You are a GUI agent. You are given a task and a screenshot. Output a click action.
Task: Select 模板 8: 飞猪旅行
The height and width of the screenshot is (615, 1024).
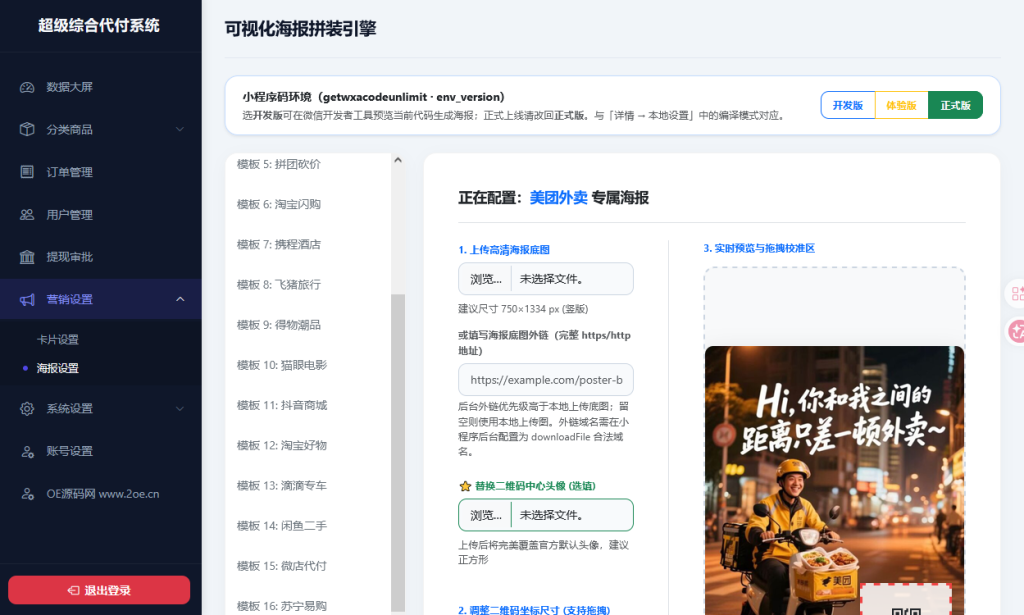279,285
